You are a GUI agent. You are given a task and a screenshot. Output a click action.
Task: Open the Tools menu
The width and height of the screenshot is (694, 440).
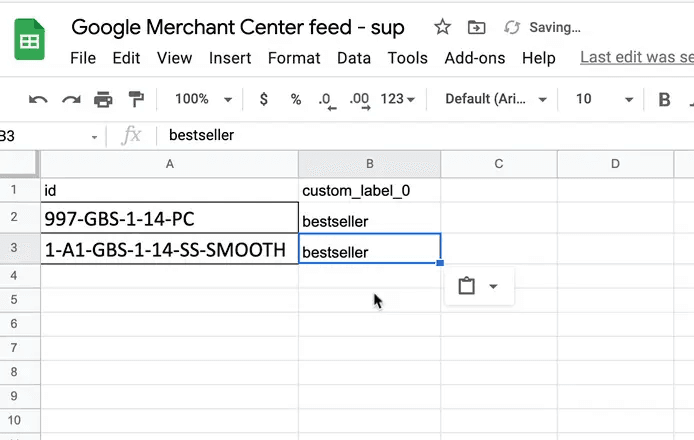408,58
